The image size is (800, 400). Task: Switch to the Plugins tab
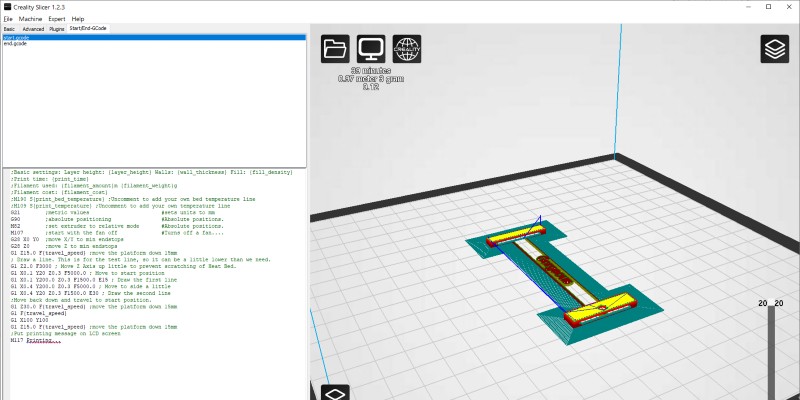(x=57, y=29)
